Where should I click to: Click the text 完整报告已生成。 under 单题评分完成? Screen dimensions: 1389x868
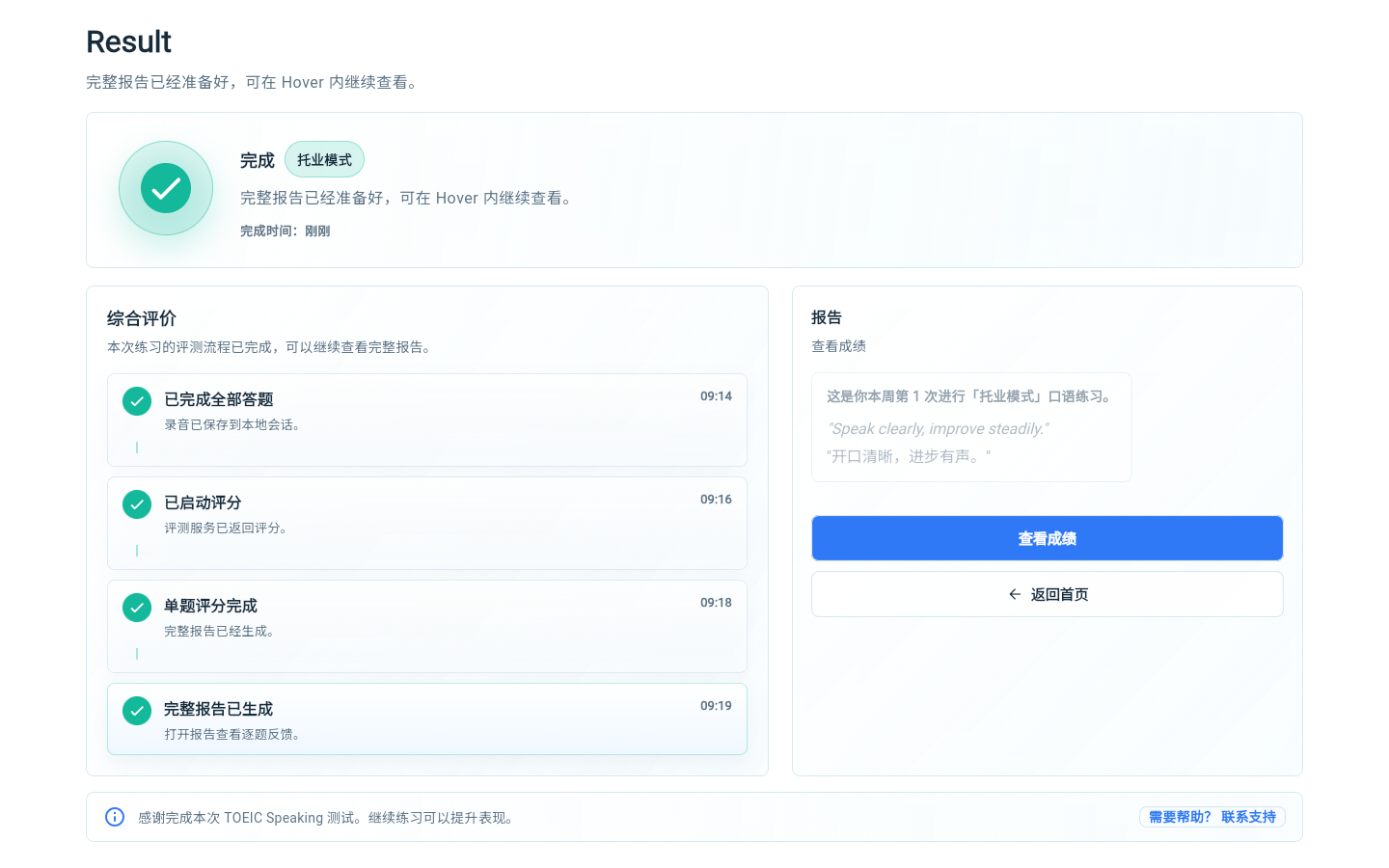point(221,631)
